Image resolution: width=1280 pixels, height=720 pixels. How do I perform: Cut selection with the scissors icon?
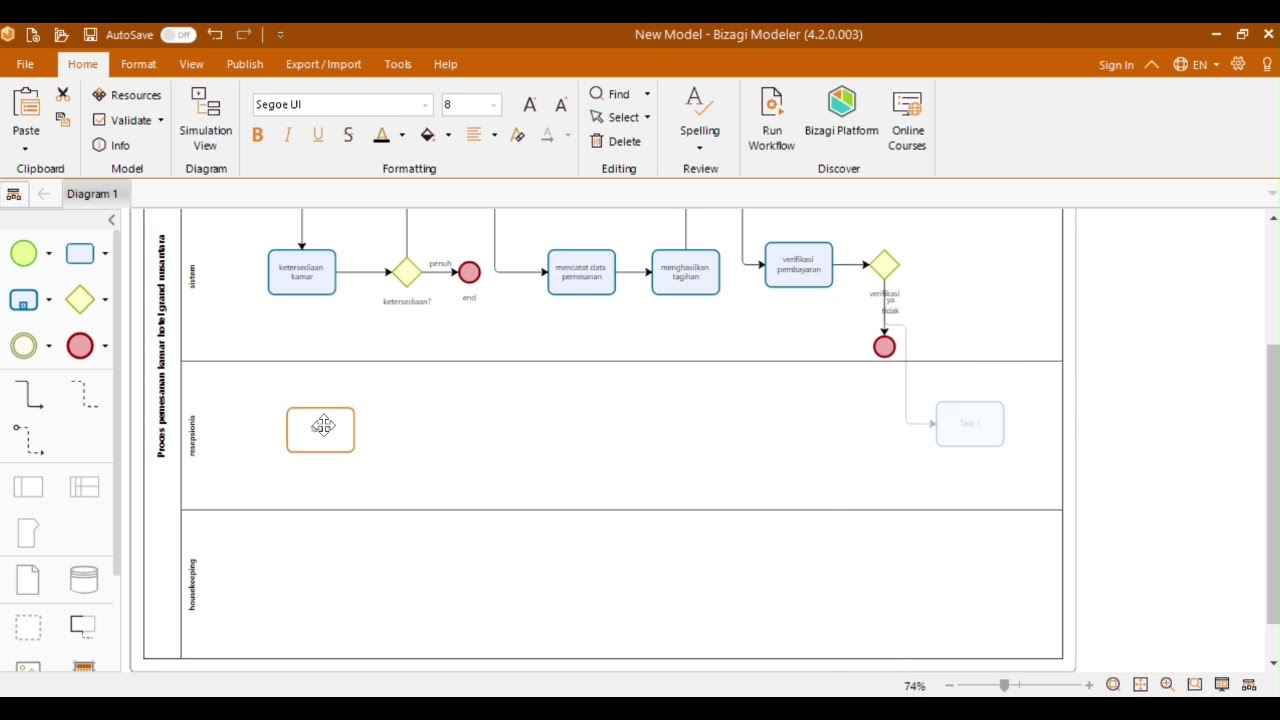63,94
